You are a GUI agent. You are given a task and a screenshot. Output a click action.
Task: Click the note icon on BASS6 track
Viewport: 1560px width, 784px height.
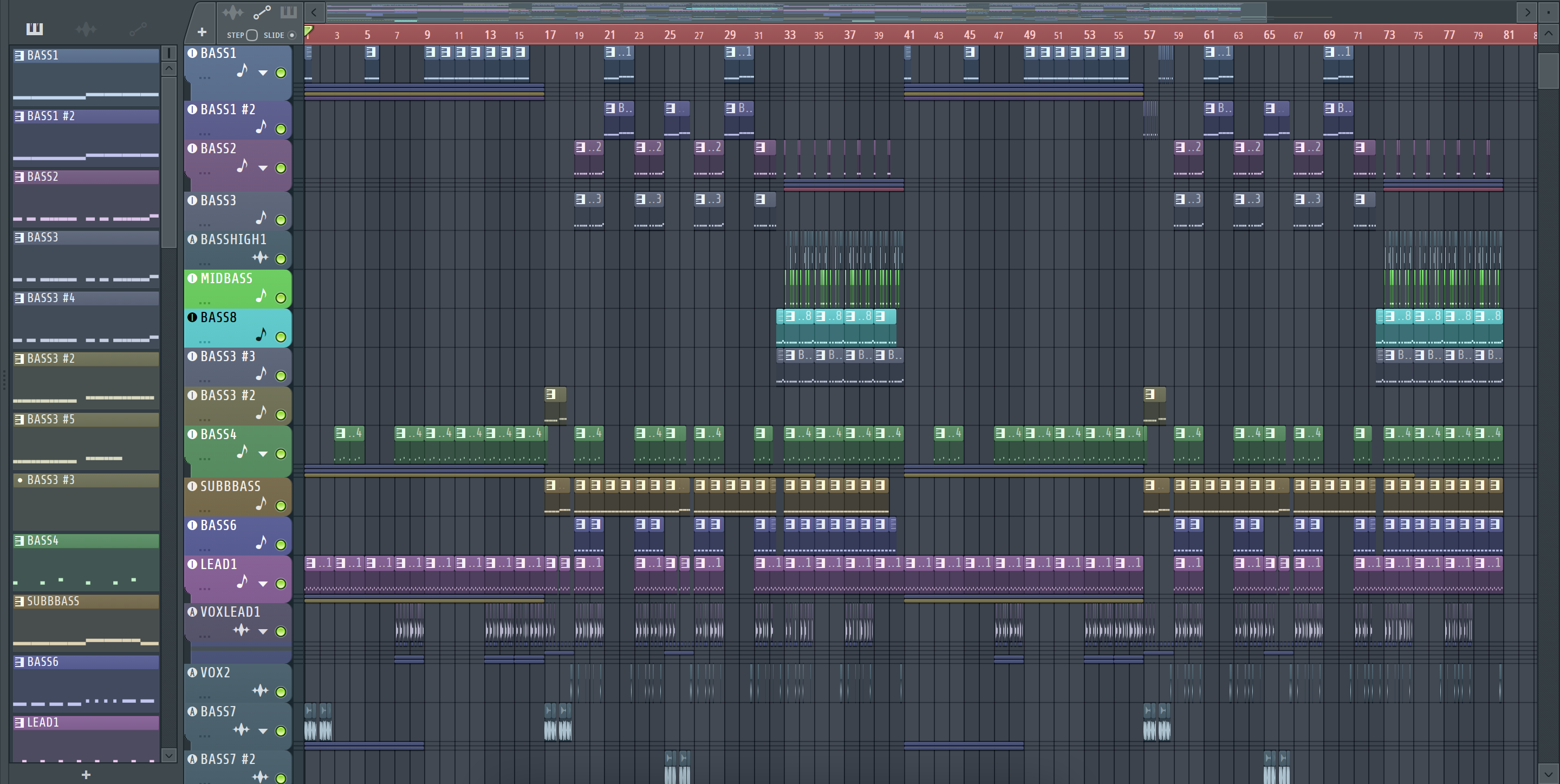(261, 542)
